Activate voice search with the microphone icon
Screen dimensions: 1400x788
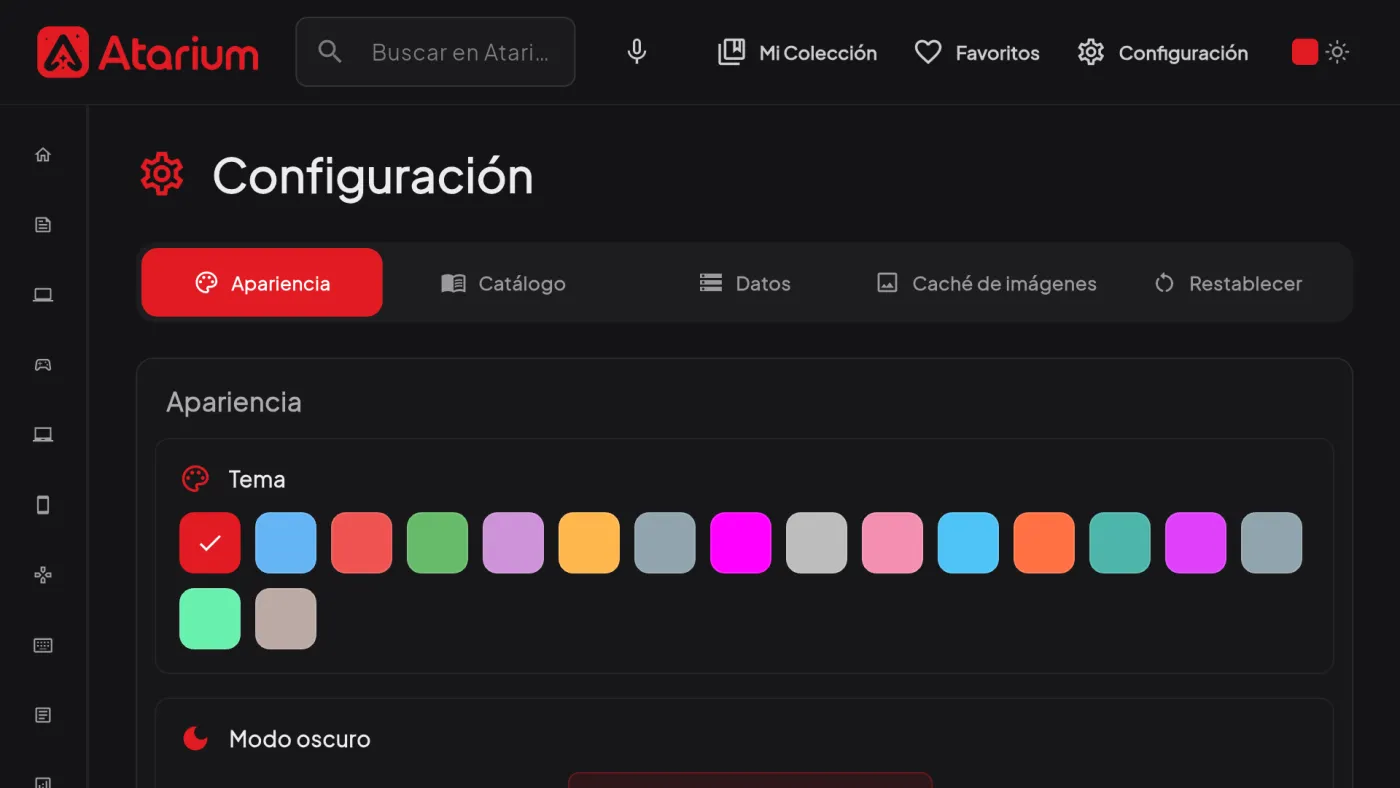[x=637, y=52]
